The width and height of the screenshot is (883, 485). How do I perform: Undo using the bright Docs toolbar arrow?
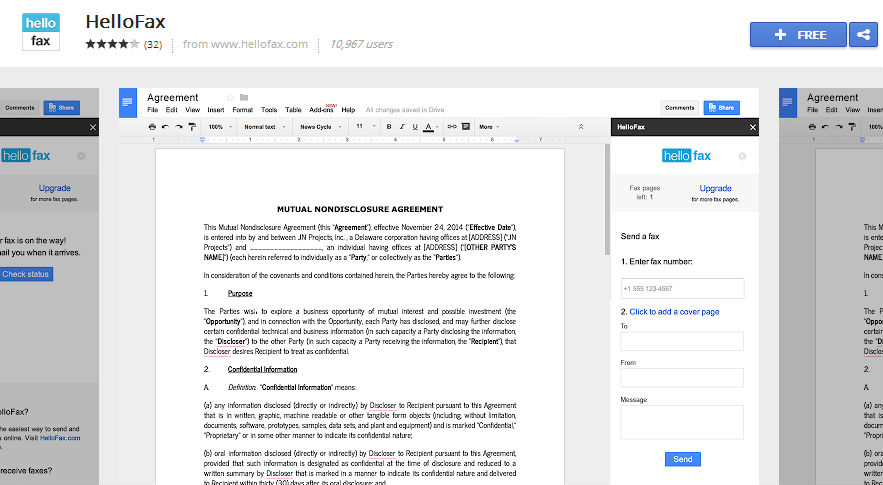(165, 127)
